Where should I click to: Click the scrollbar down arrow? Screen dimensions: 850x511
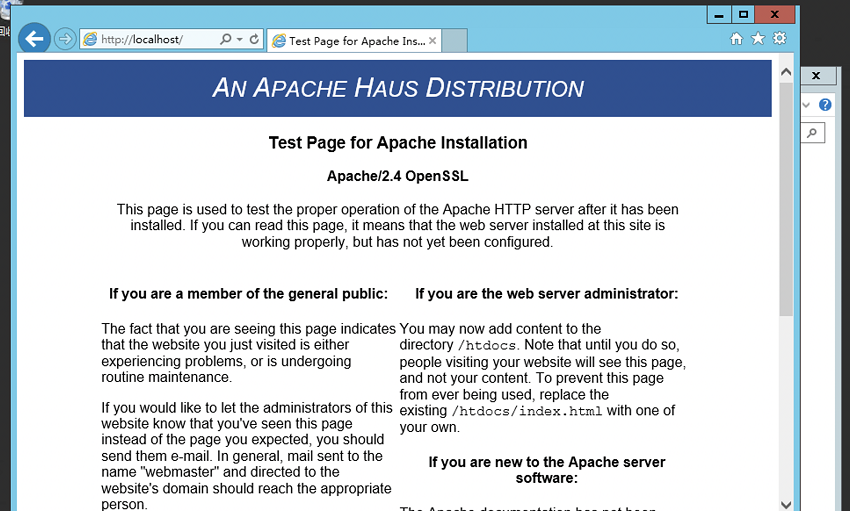coord(786,504)
